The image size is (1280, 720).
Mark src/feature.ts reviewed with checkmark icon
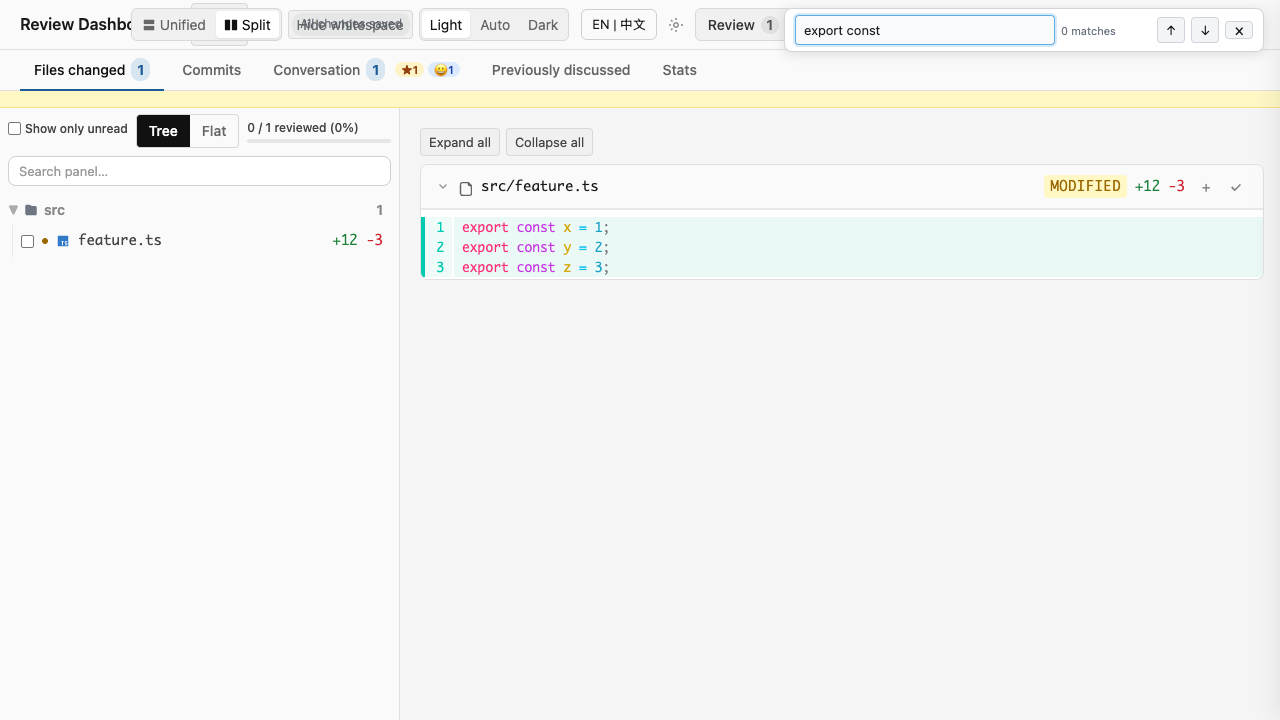coord(1236,187)
